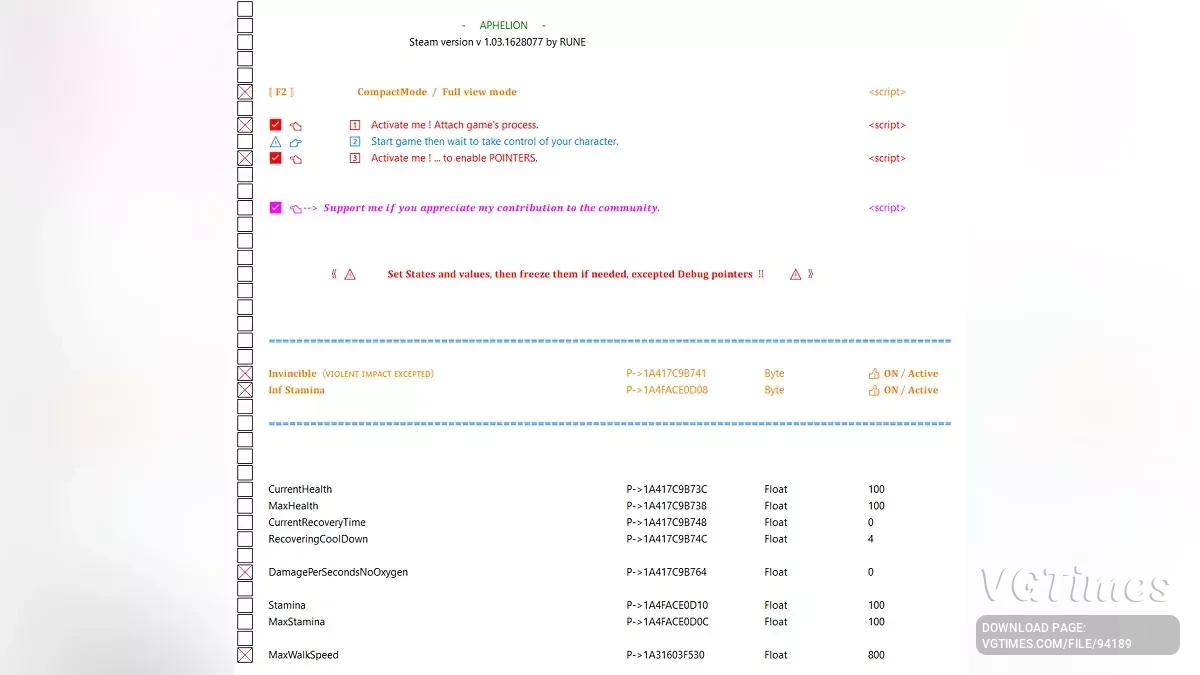This screenshot has width=1200, height=675.
Task: Select the DamagePerSecondsNoOxygen entry
Action: point(338,572)
